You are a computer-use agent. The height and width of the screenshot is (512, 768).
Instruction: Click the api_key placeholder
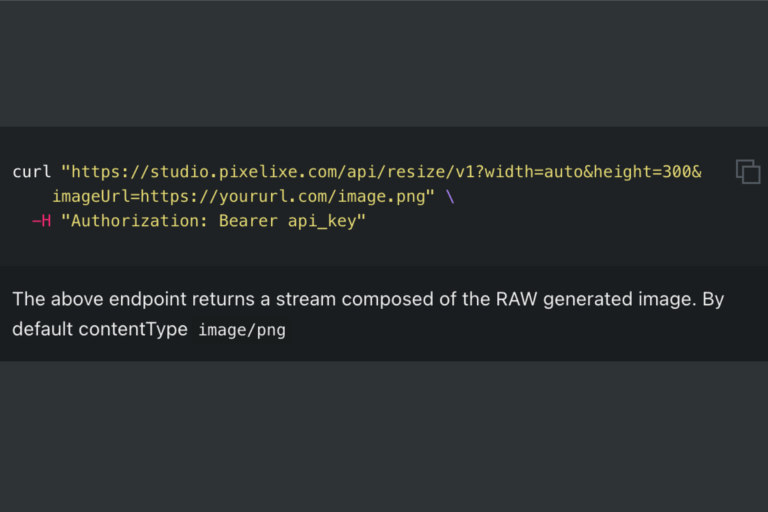[x=322, y=220]
